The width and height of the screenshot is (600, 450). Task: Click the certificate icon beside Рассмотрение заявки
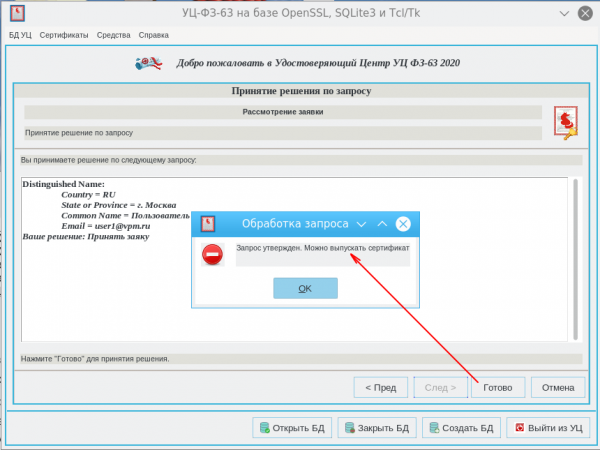click(x=566, y=122)
